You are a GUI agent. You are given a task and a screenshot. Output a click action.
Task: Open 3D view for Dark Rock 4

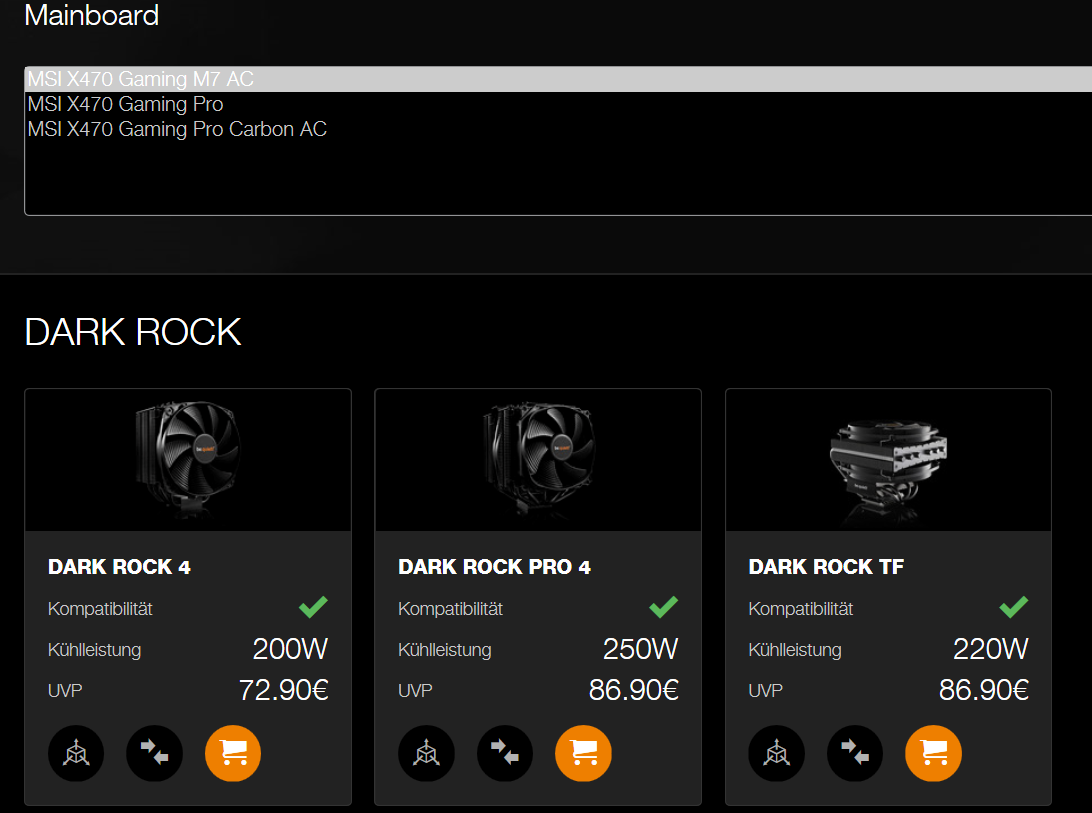[x=76, y=753]
